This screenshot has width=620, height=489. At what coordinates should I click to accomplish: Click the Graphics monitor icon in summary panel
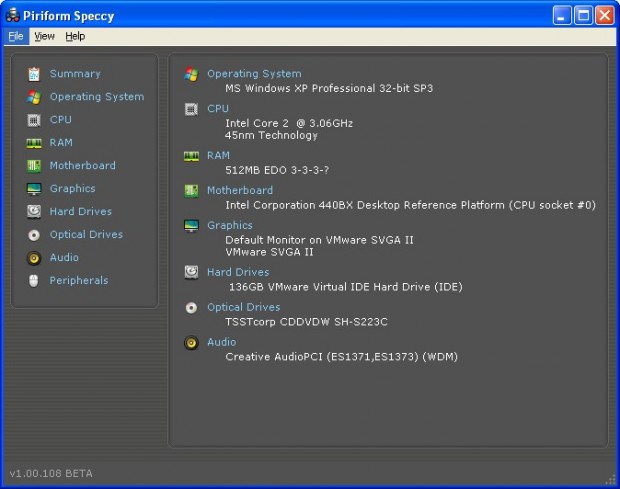191,226
